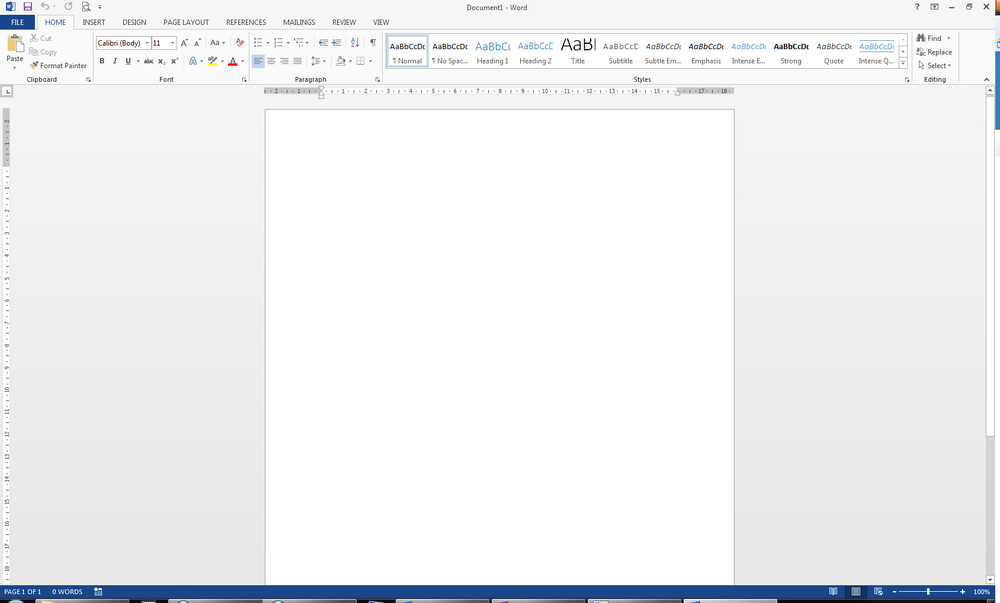The width and height of the screenshot is (1000, 603).
Task: Click the Decrease Indent icon
Action: pyautogui.click(x=323, y=43)
